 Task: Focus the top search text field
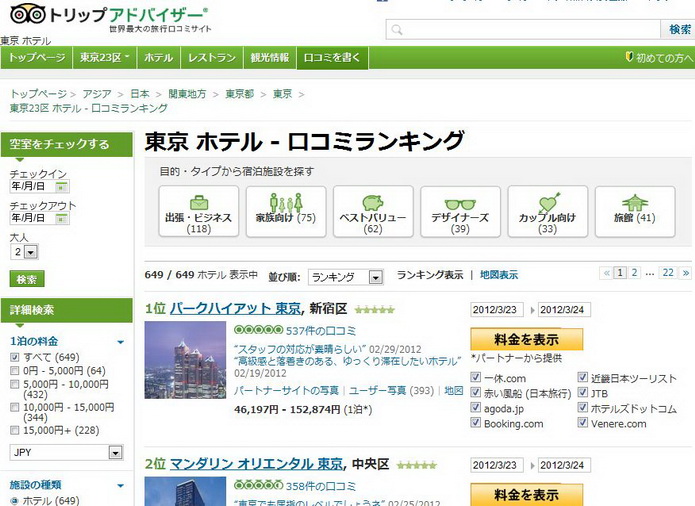tap(523, 30)
